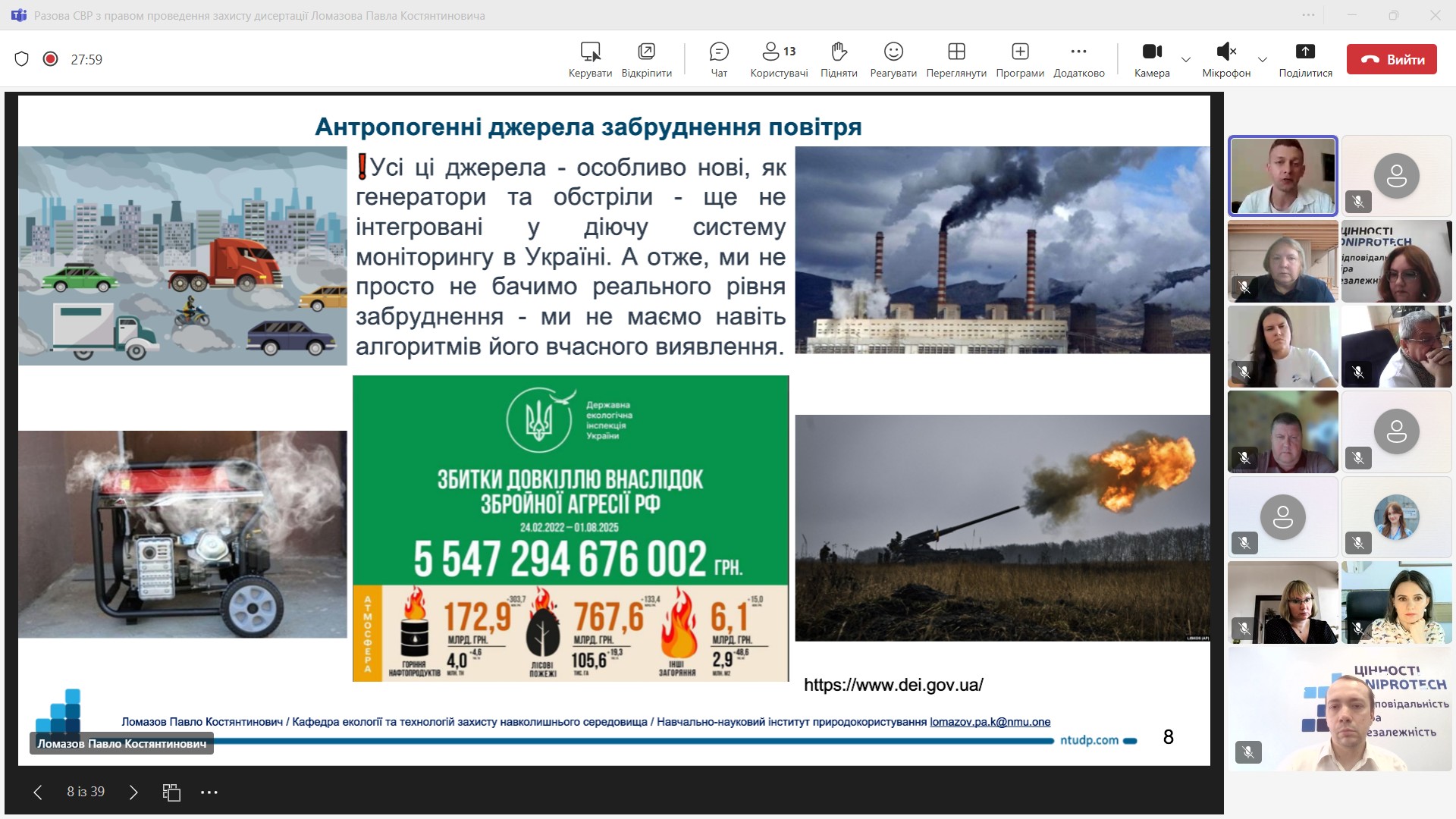Viewport: 1456px width, 819px height.
Task: Open Програми apps panel
Action: point(1019,59)
